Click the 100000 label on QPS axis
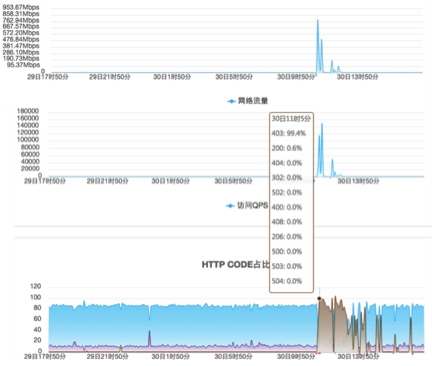 28,140
